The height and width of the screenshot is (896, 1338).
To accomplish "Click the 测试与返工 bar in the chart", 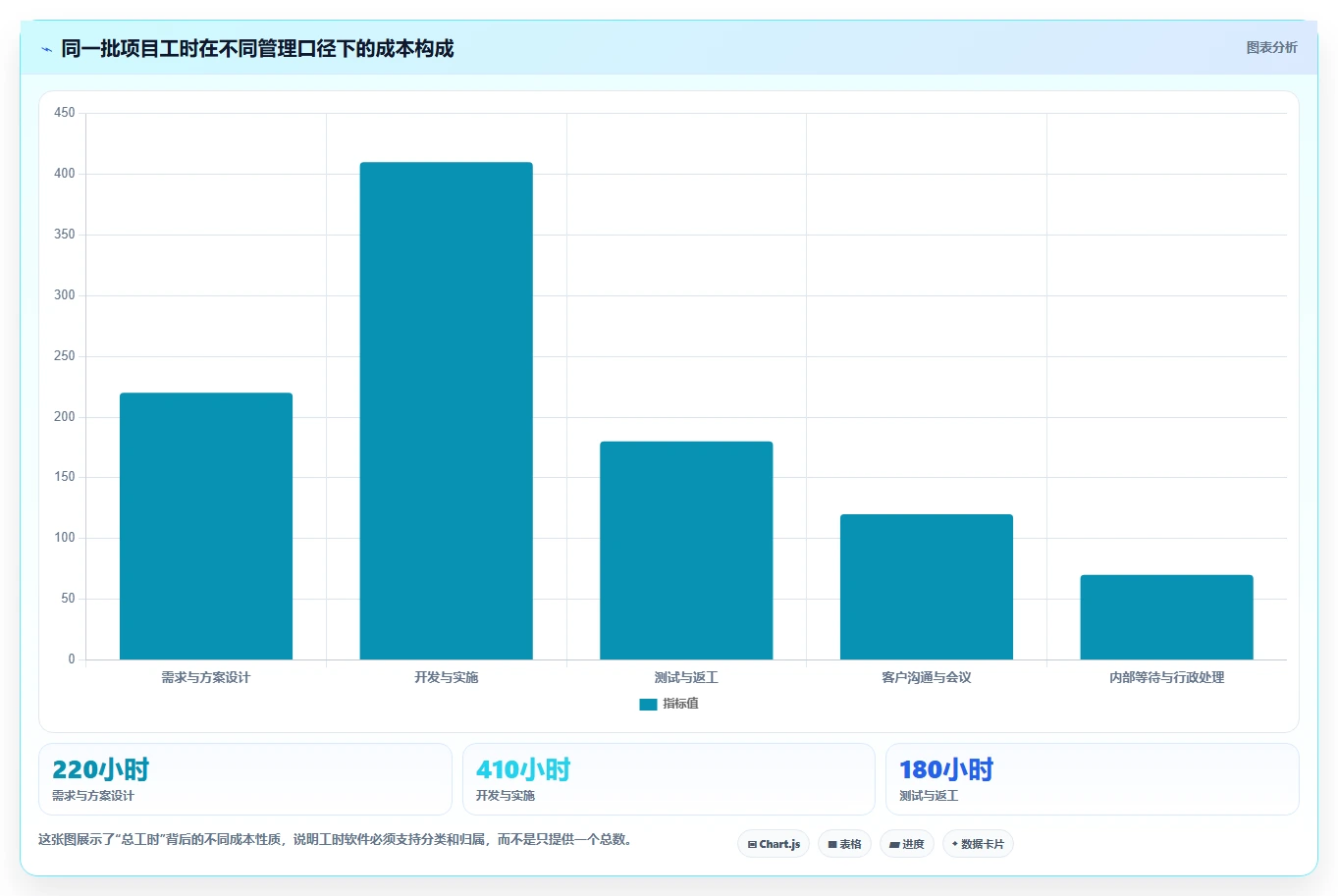I will pos(686,551).
